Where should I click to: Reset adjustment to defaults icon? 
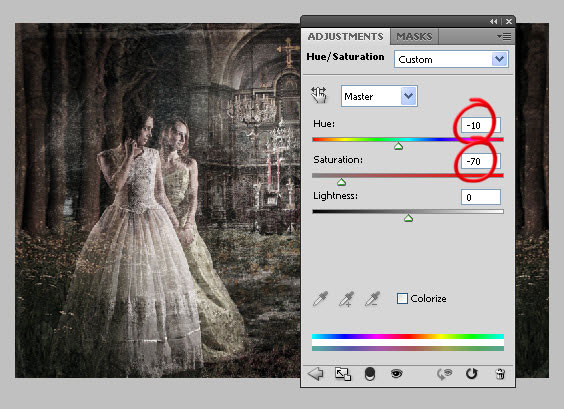[x=472, y=374]
